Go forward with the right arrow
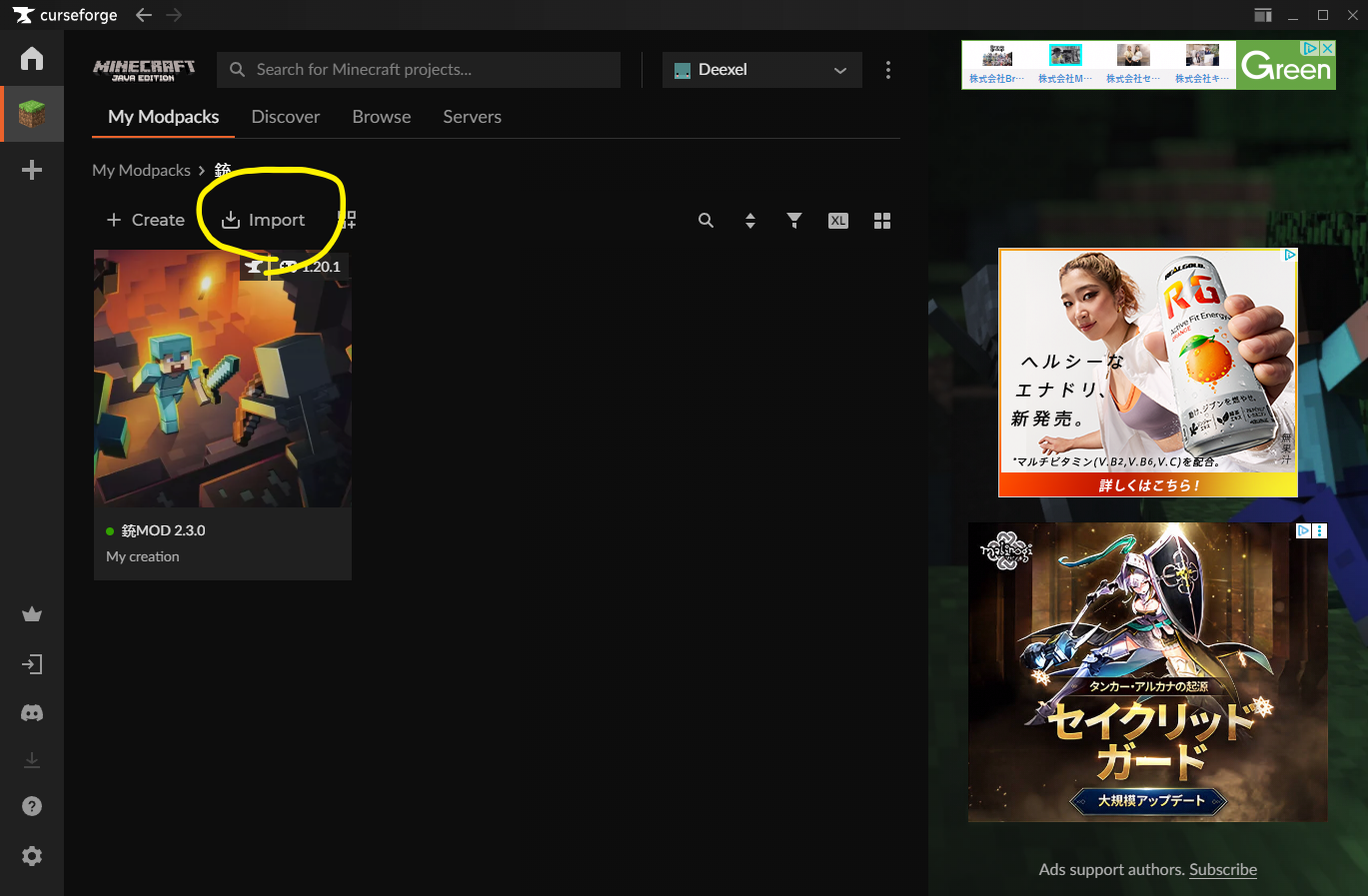 click(x=174, y=15)
